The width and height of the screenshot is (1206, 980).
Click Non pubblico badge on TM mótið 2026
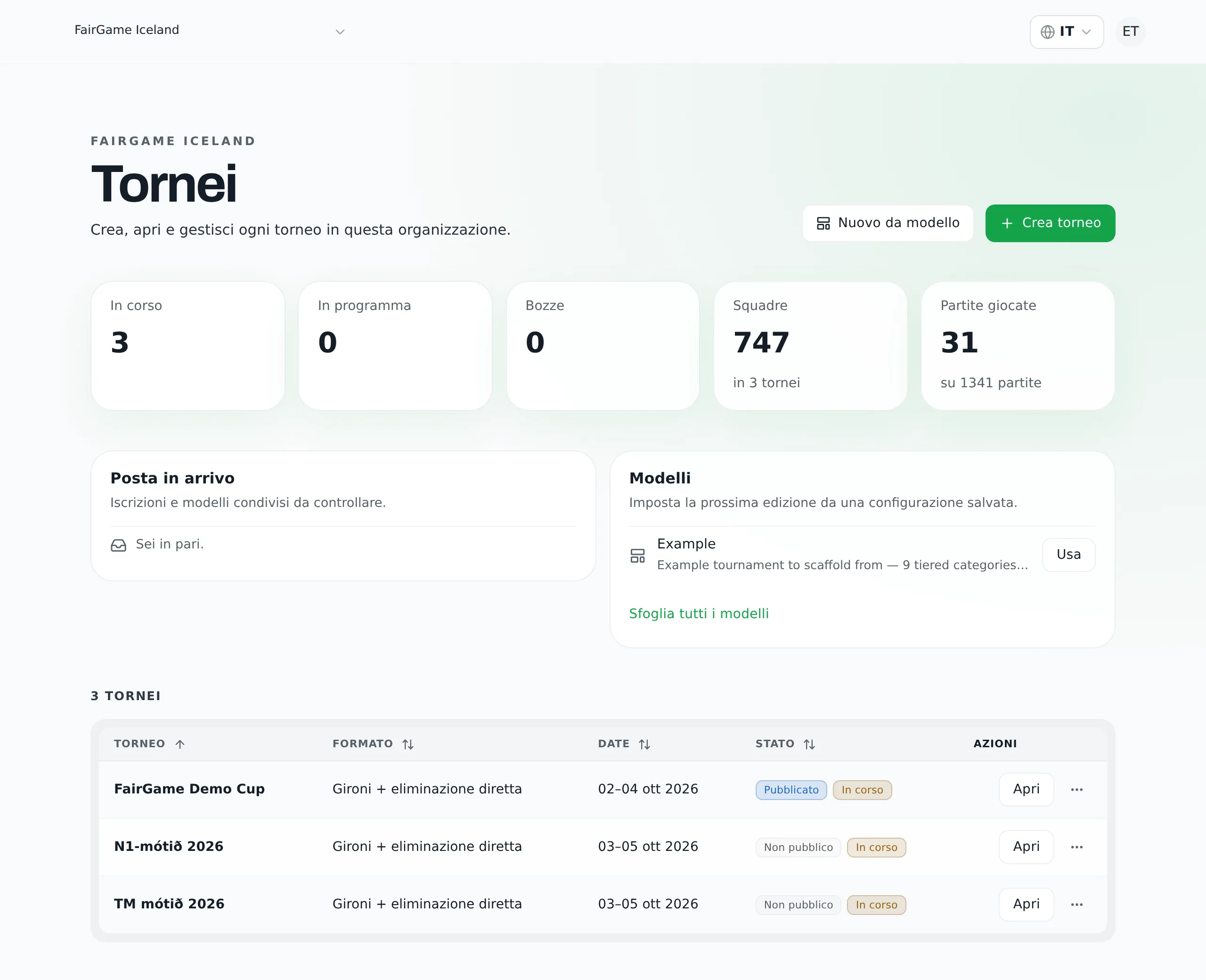tap(798, 905)
